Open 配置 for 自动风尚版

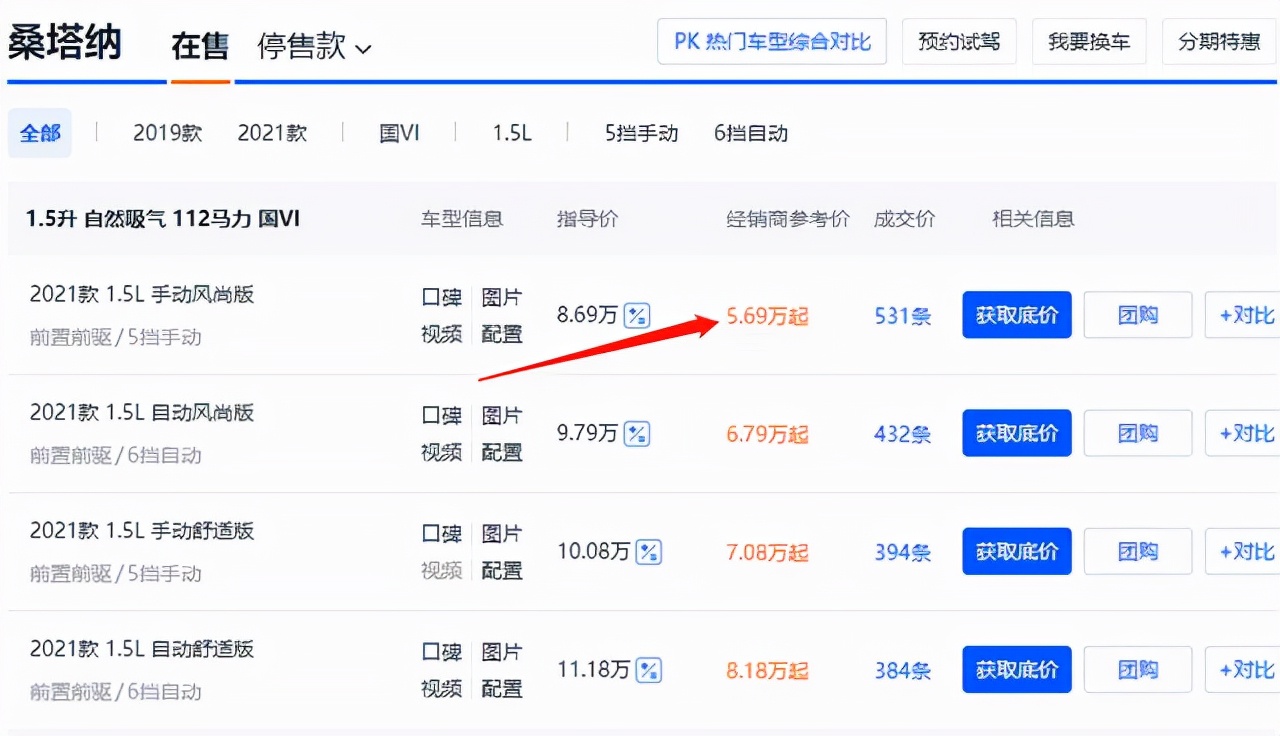click(502, 452)
